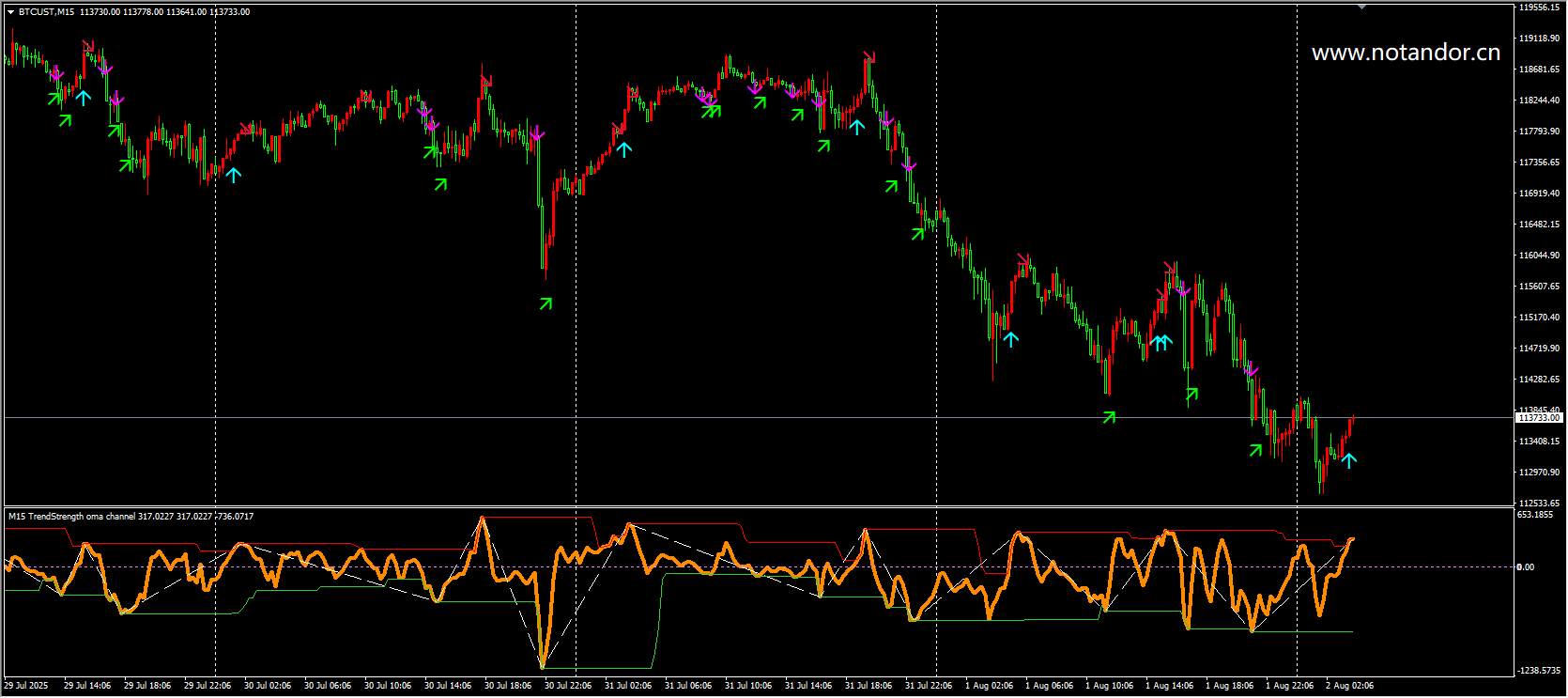Click price scale value 115170.40

(x=1540, y=318)
